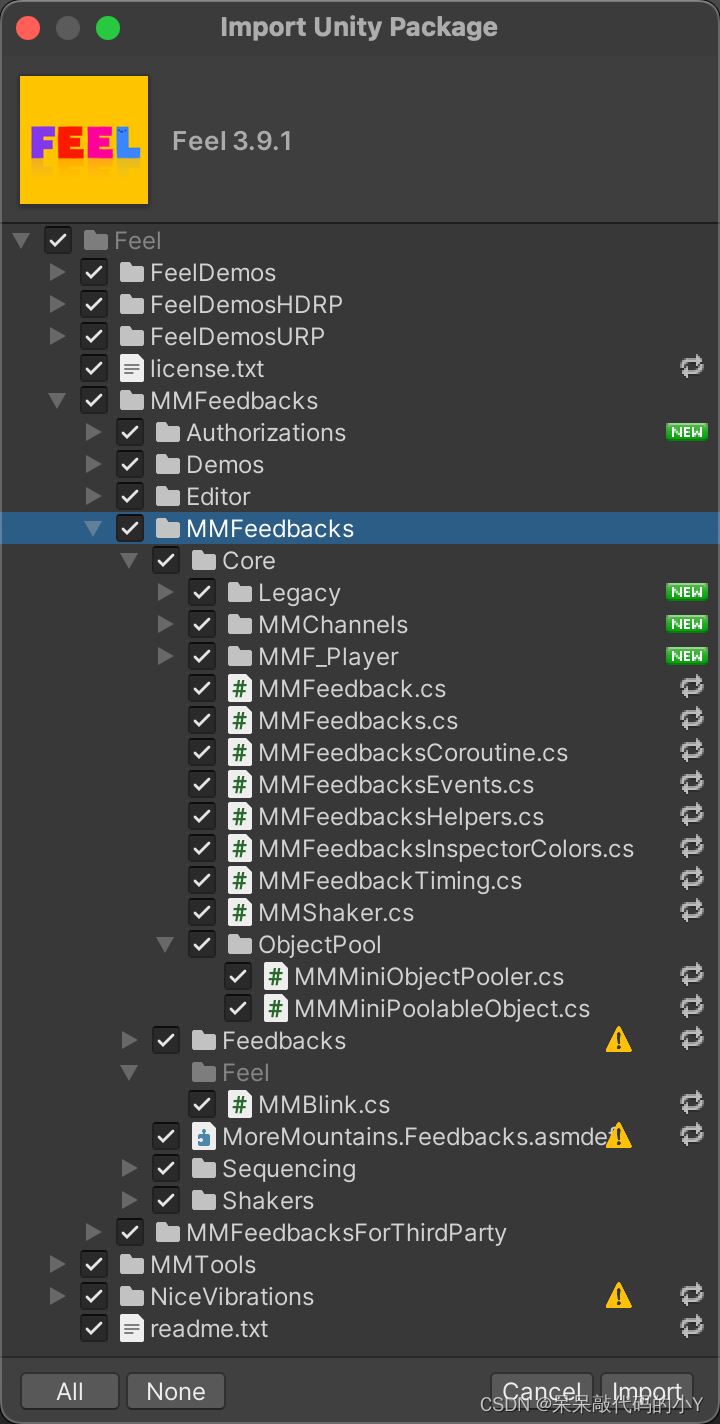Click the C# script icon of MMFeedbacks.cs
This screenshot has height=1424, width=720.
[240, 721]
